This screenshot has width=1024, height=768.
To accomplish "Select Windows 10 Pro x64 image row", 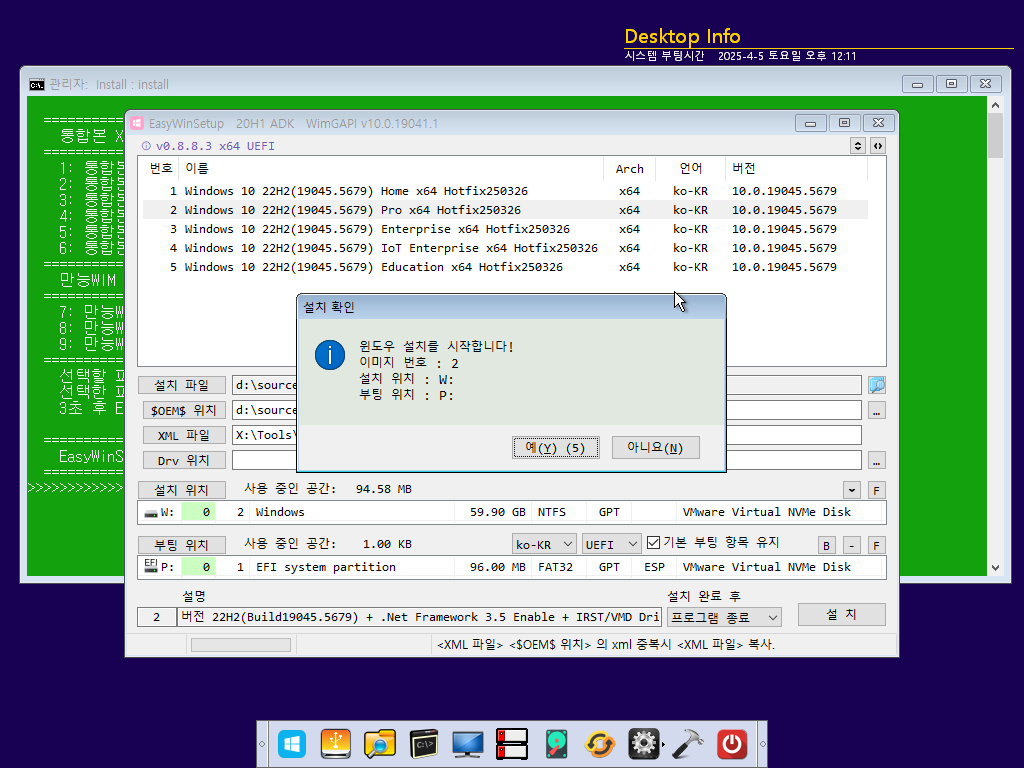I will (x=505, y=210).
